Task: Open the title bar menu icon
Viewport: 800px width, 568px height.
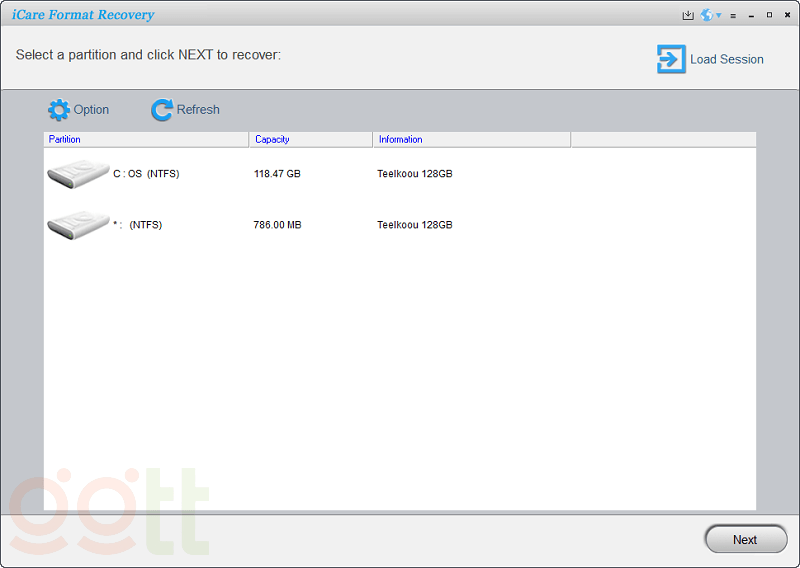Action: 733,16
